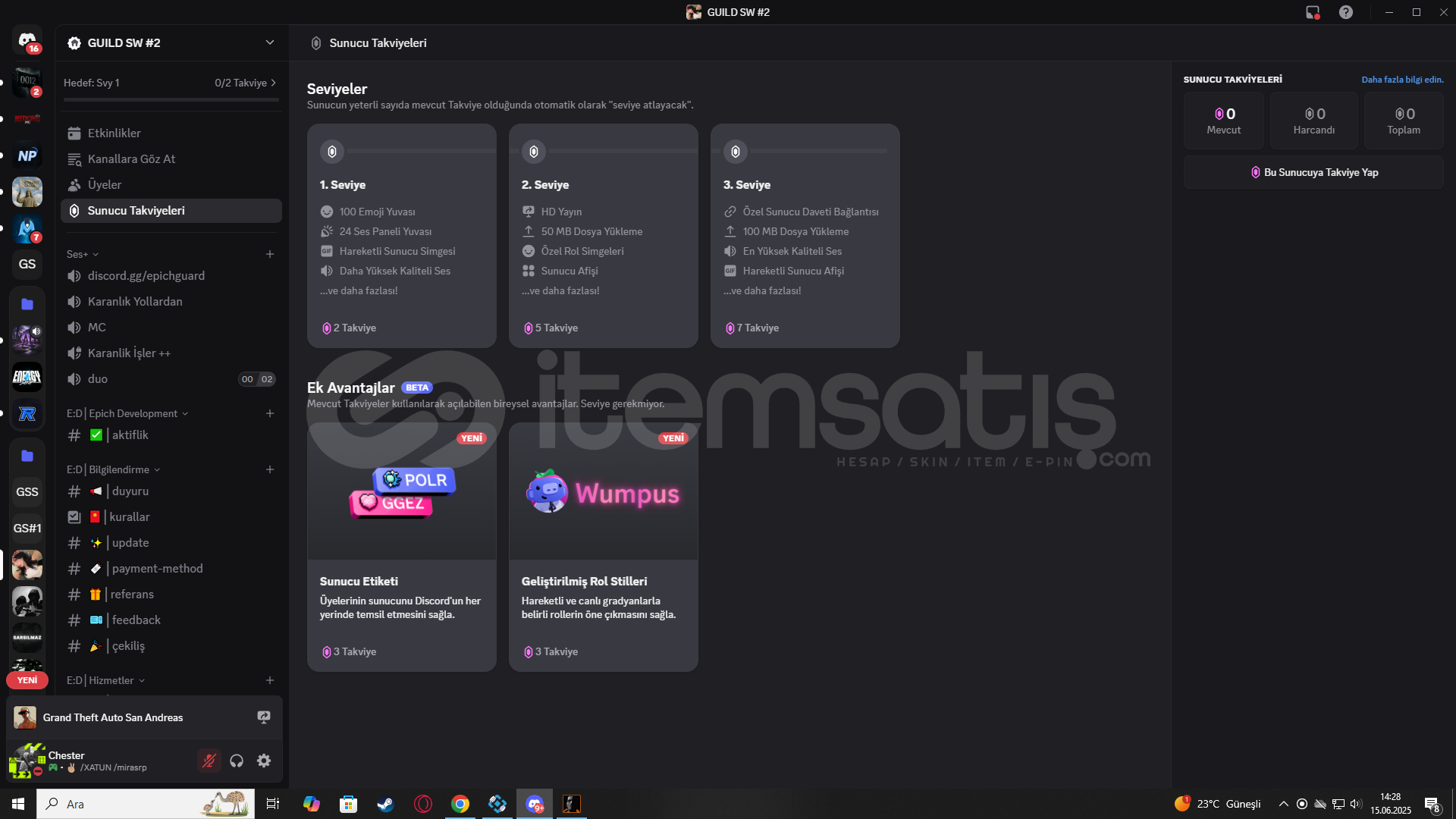Screen dimensions: 1456x819
Task: Select the 1. Seviye boost card
Action: [x=402, y=236]
